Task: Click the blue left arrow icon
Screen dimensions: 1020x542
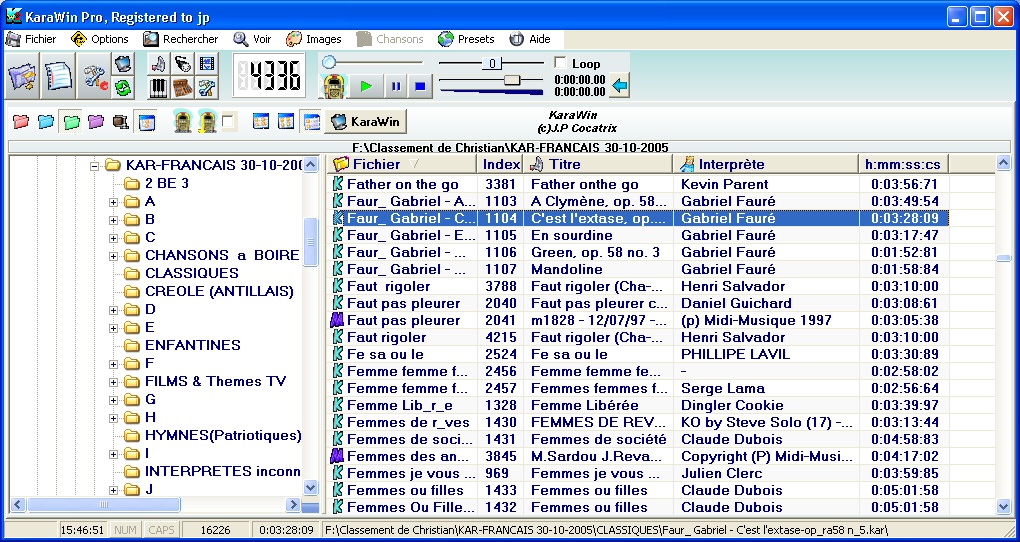Action: (620, 86)
